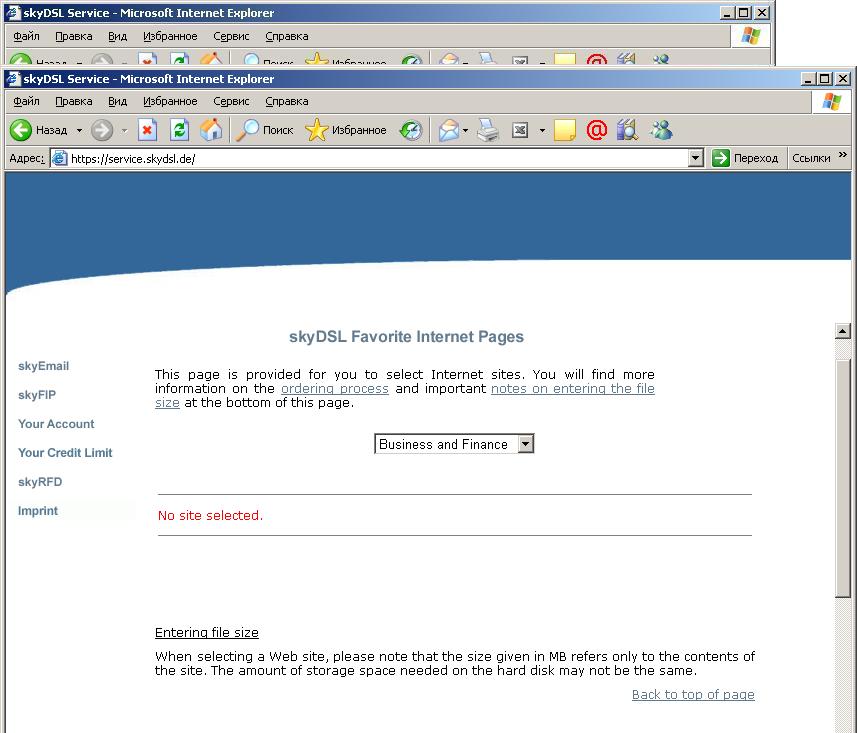
Task: Open skyRFD in sidebar
Action: click(40, 482)
